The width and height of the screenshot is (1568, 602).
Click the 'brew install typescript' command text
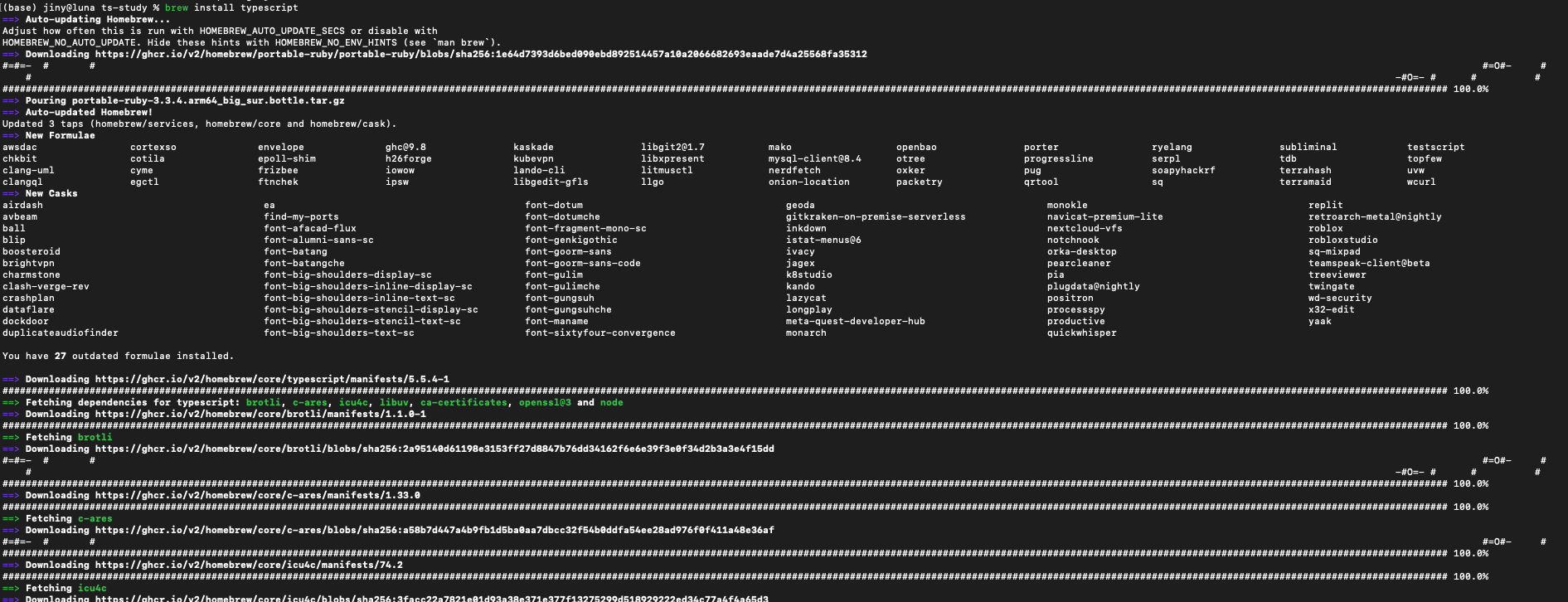pyautogui.click(x=231, y=7)
